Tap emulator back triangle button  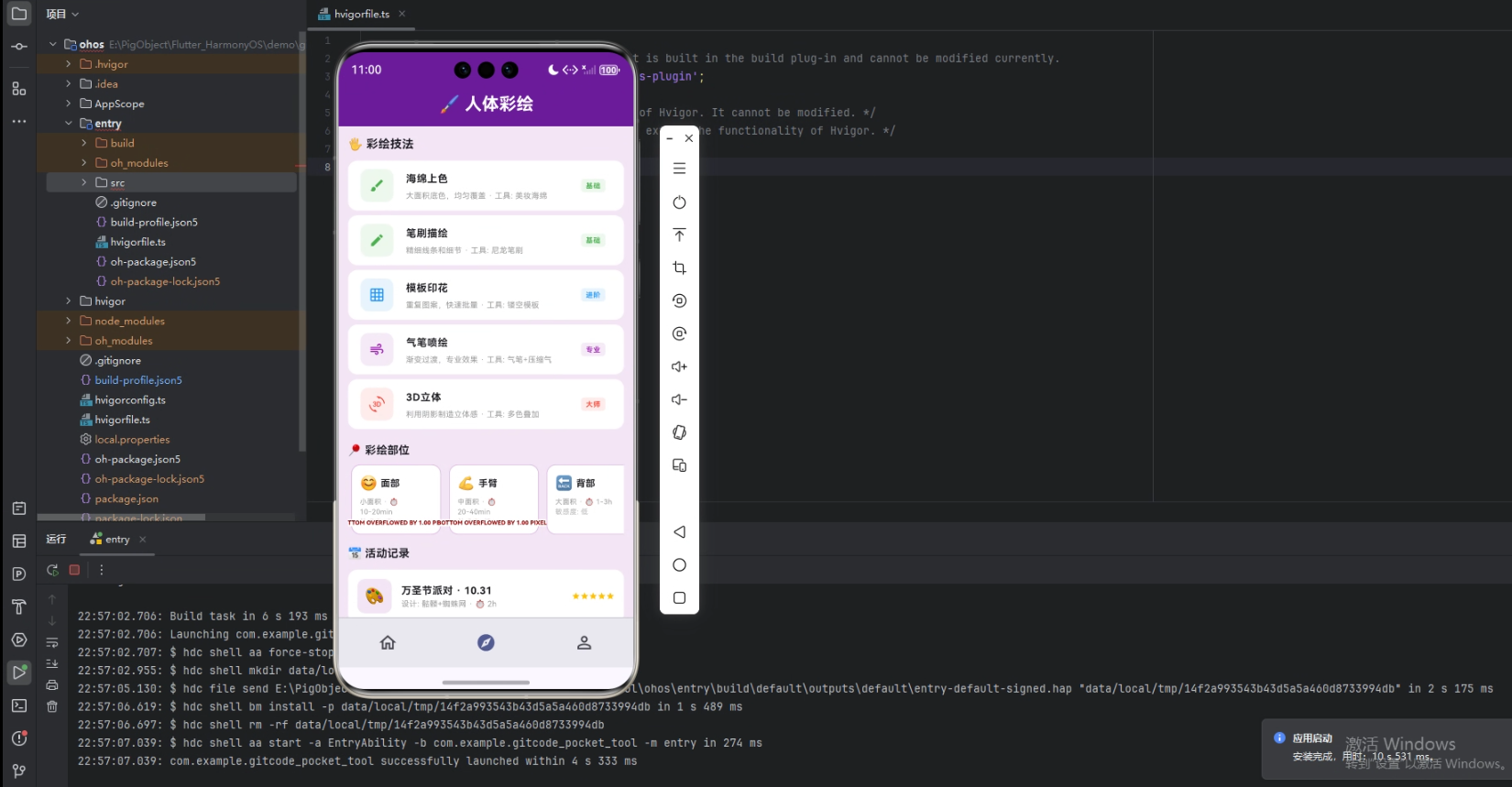click(679, 531)
